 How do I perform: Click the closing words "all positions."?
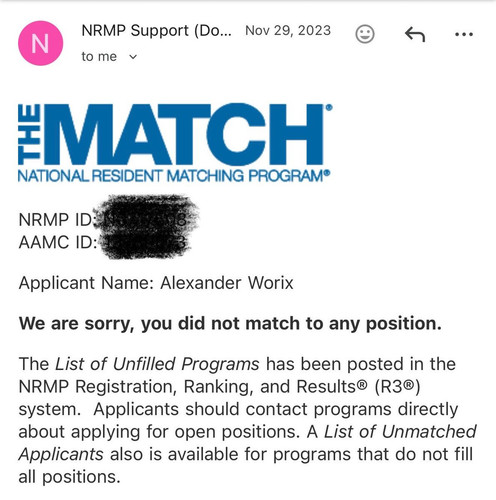(69, 477)
